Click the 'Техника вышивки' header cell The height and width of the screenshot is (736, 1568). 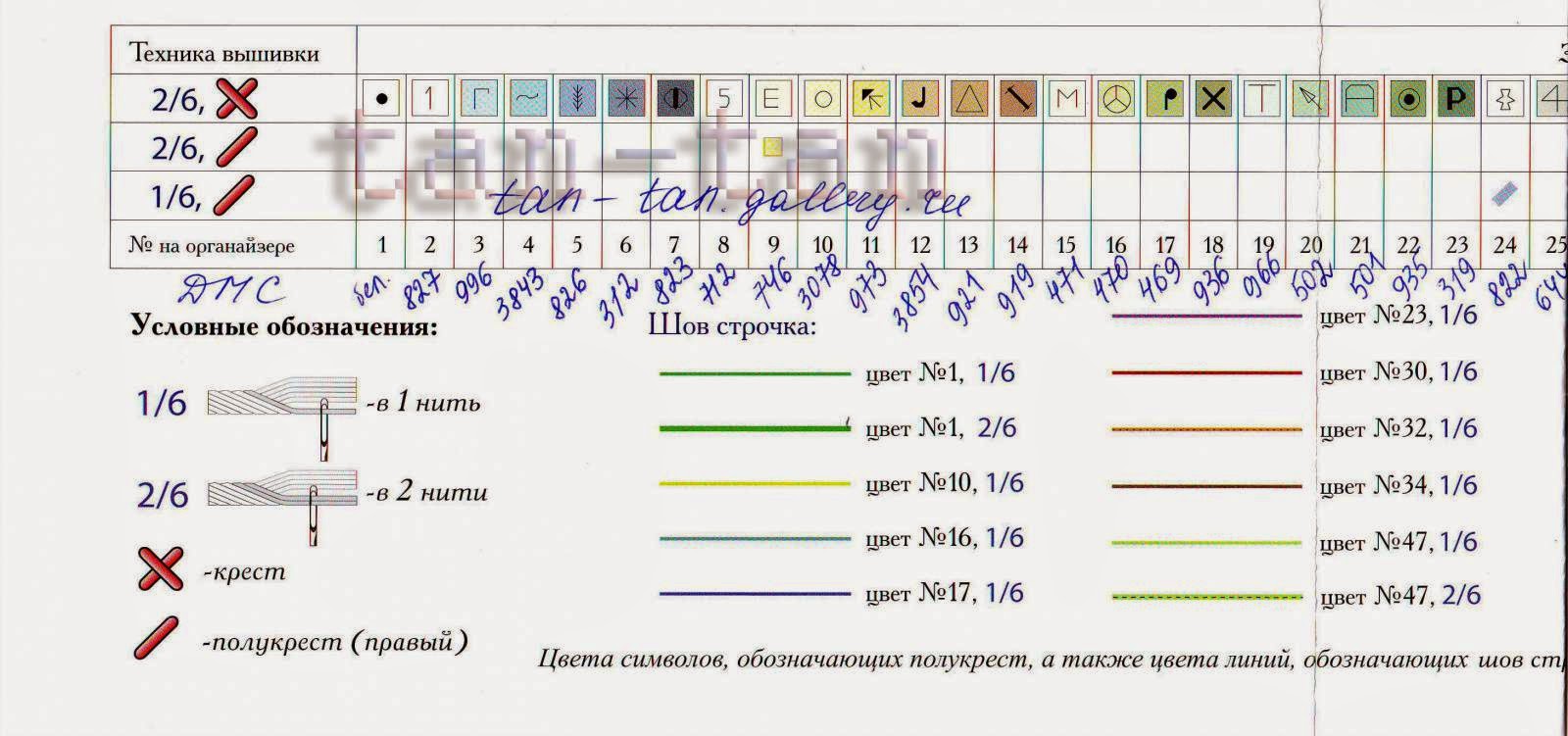(232, 51)
